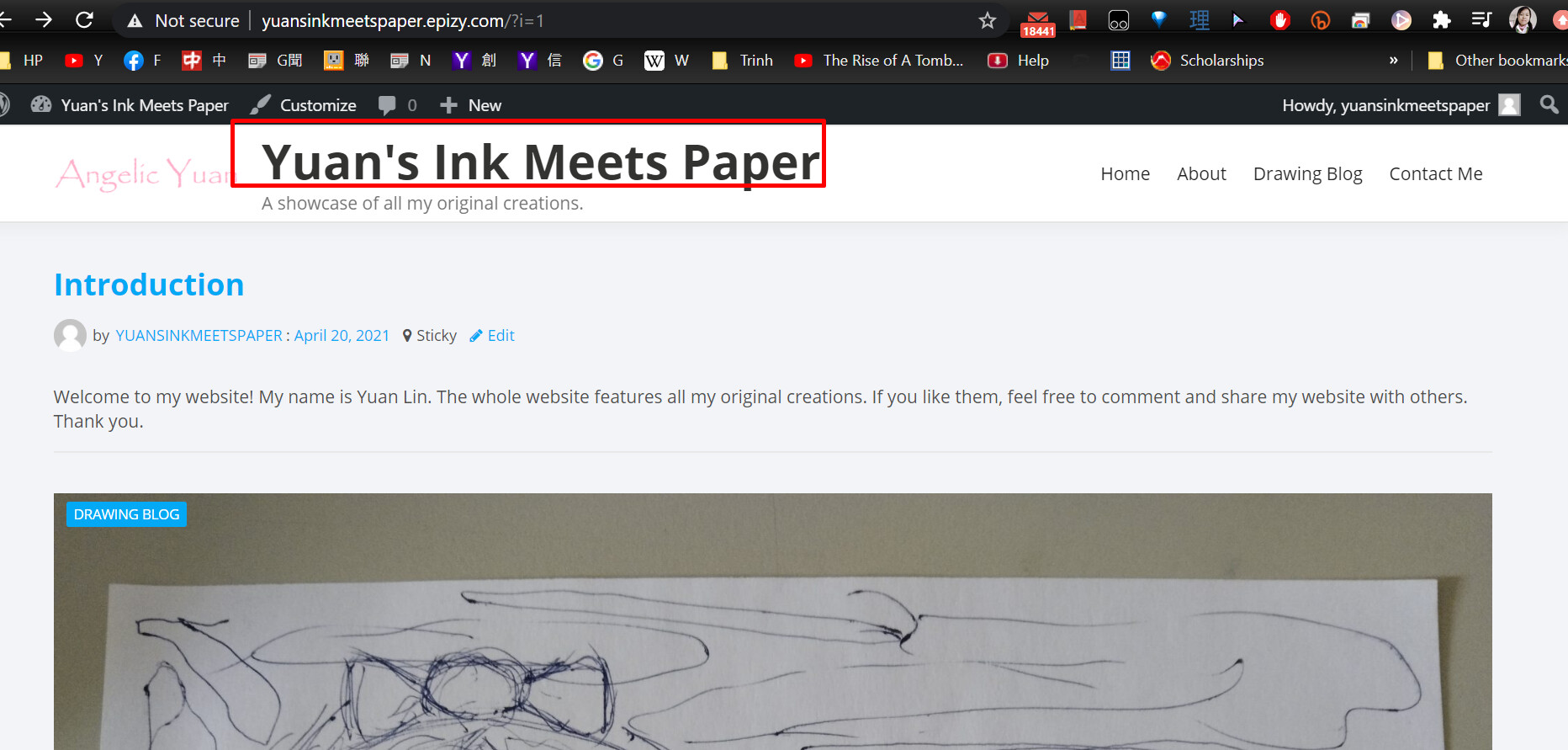Open the Trinh bookmarks folder
The height and width of the screenshot is (750, 1568).
point(743,61)
